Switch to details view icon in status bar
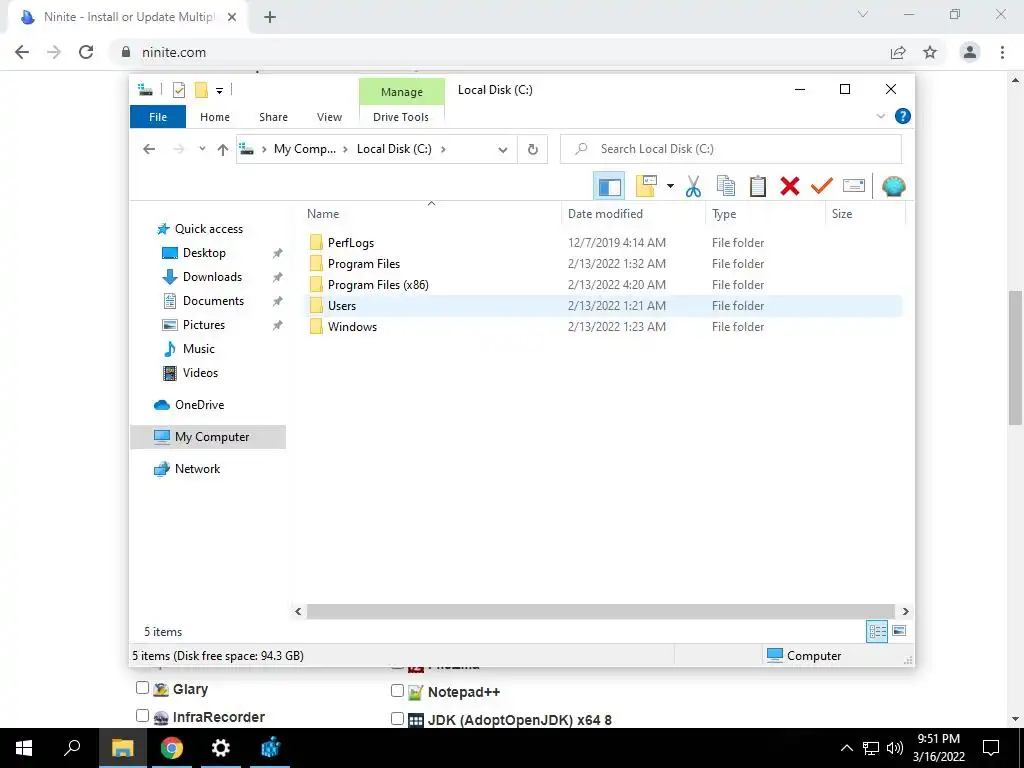Screen dimensions: 1024x768 coord(877,631)
